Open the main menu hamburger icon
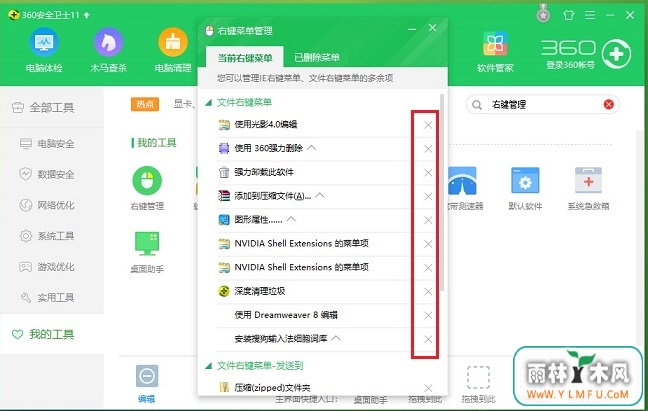Viewport: 648px width, 411px height. [x=590, y=15]
